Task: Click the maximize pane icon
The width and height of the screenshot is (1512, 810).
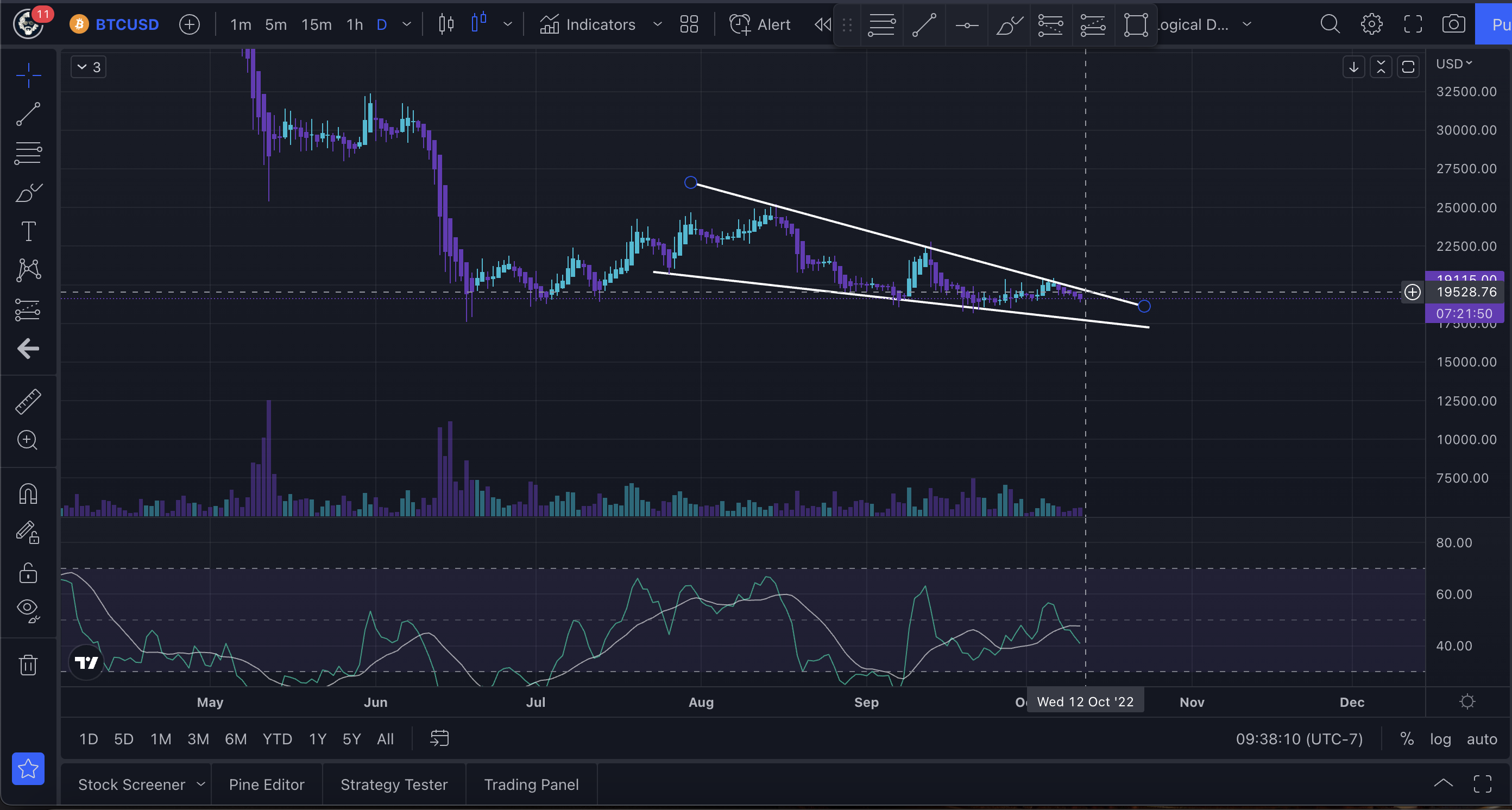Action: point(1408,67)
